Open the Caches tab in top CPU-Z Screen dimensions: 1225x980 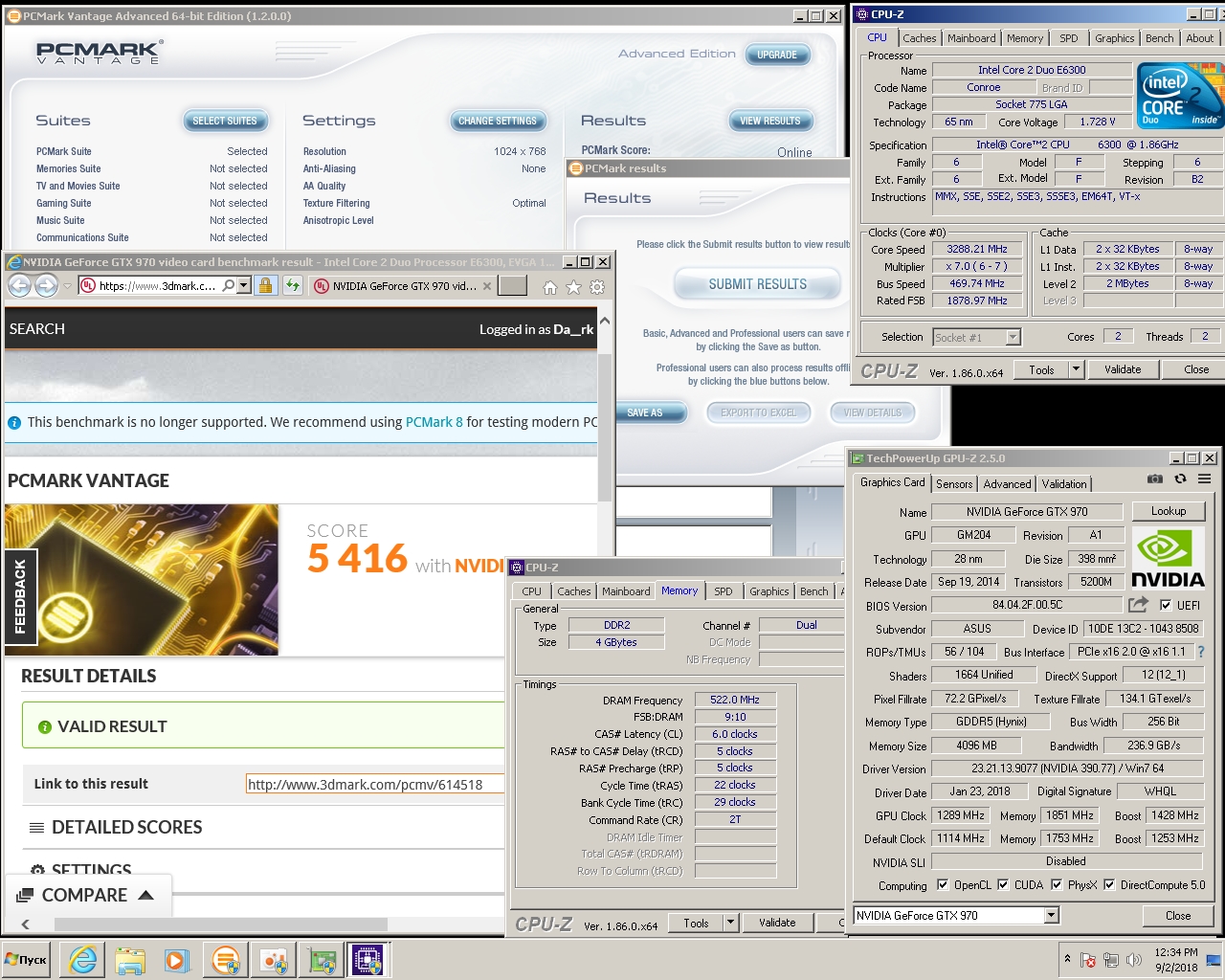pos(919,38)
